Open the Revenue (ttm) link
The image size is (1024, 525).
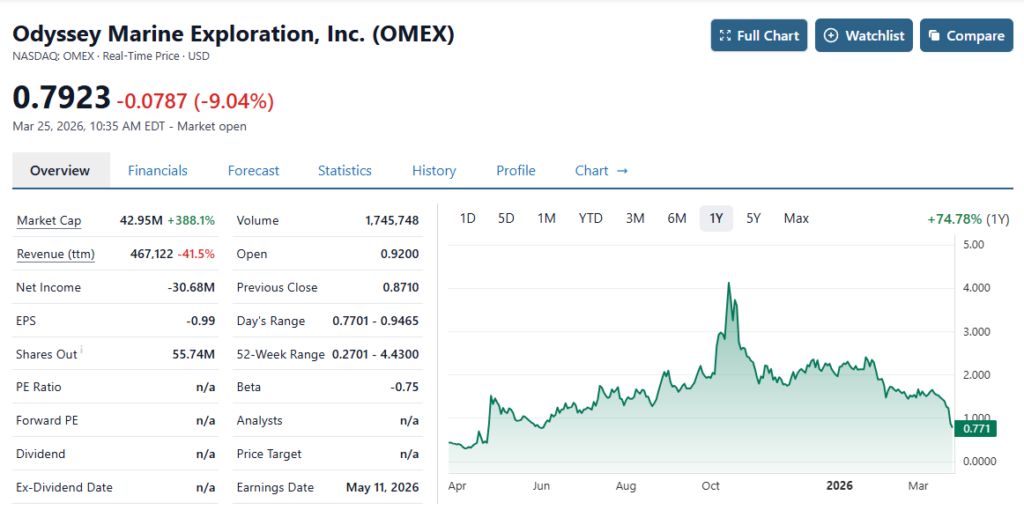click(x=56, y=254)
